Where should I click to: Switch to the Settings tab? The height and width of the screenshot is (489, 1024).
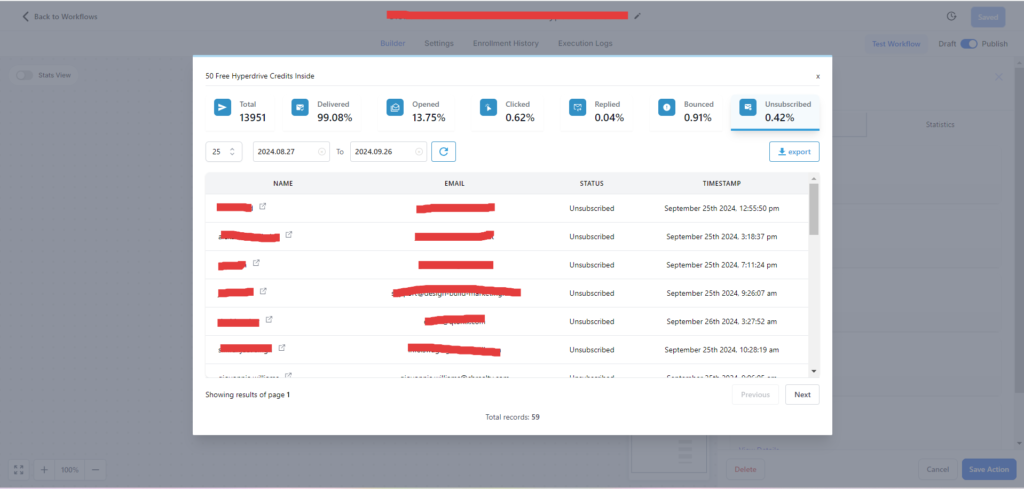coord(439,43)
